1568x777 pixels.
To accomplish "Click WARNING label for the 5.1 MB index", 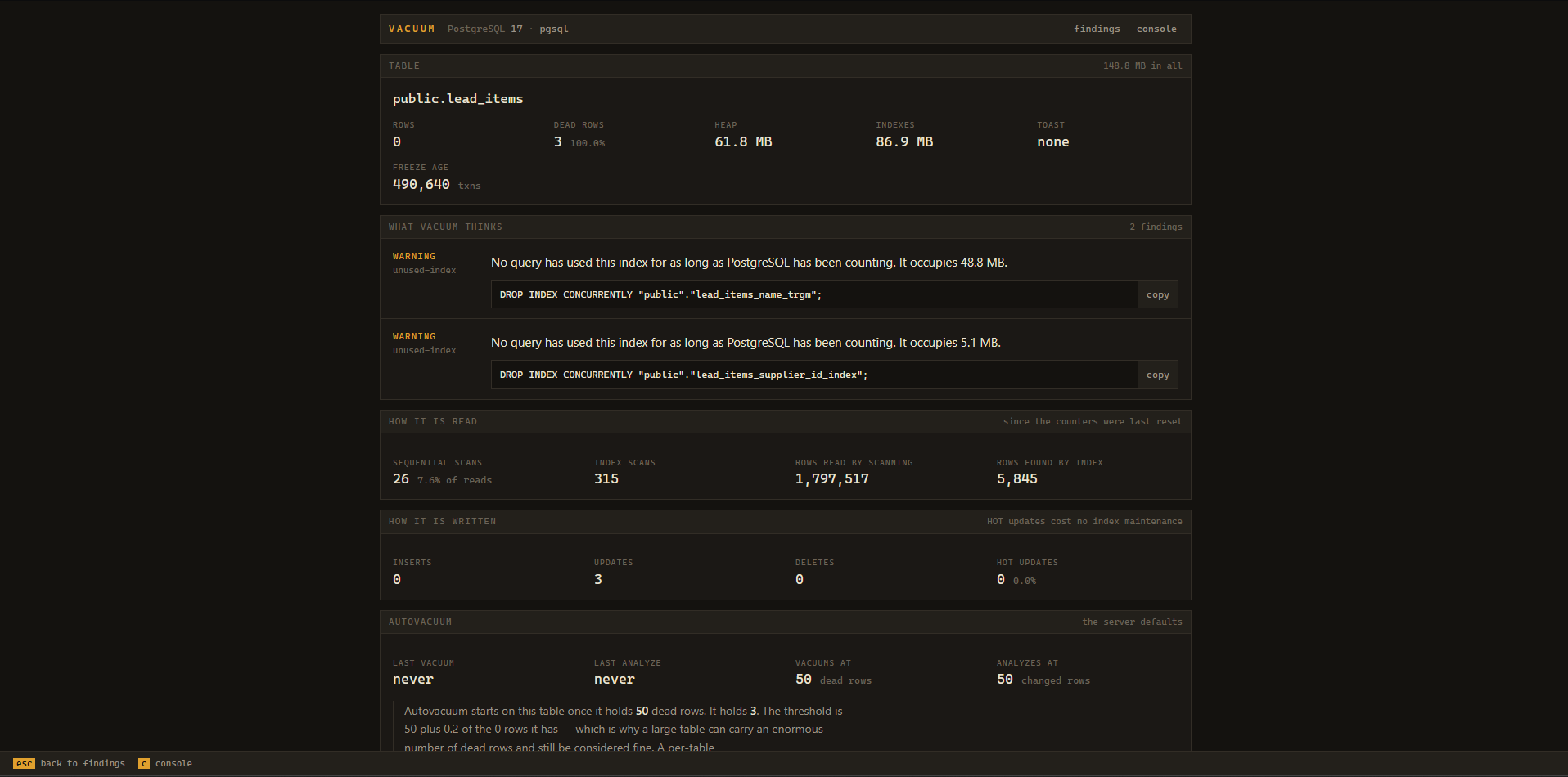I will tap(414, 336).
